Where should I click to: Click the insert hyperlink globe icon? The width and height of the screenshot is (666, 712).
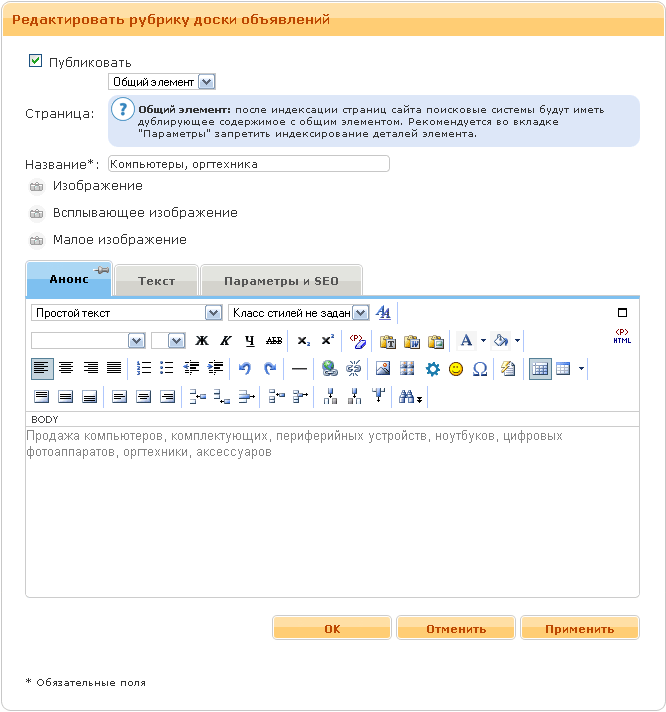tap(329, 369)
